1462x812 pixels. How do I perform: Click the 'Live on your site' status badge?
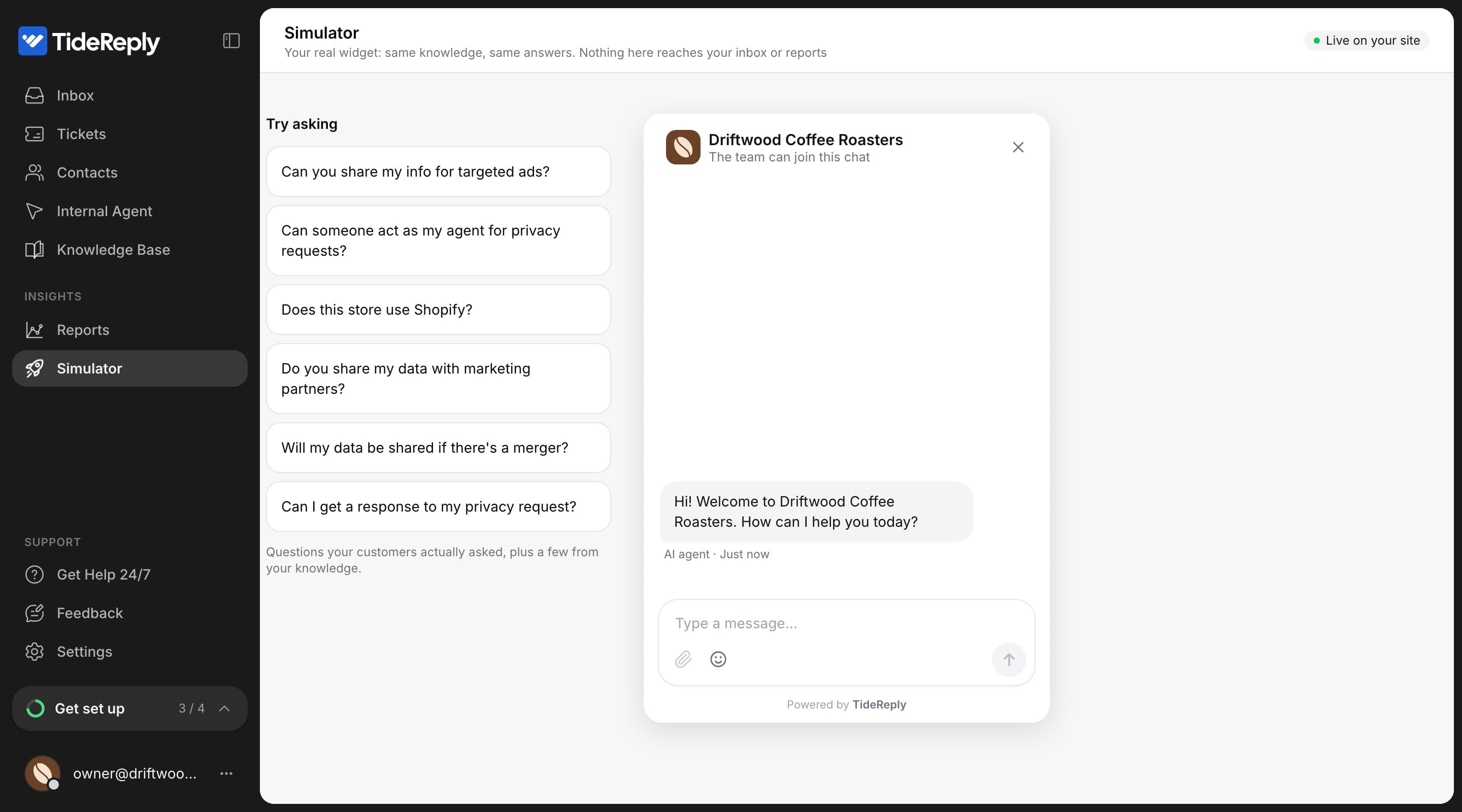click(x=1367, y=40)
